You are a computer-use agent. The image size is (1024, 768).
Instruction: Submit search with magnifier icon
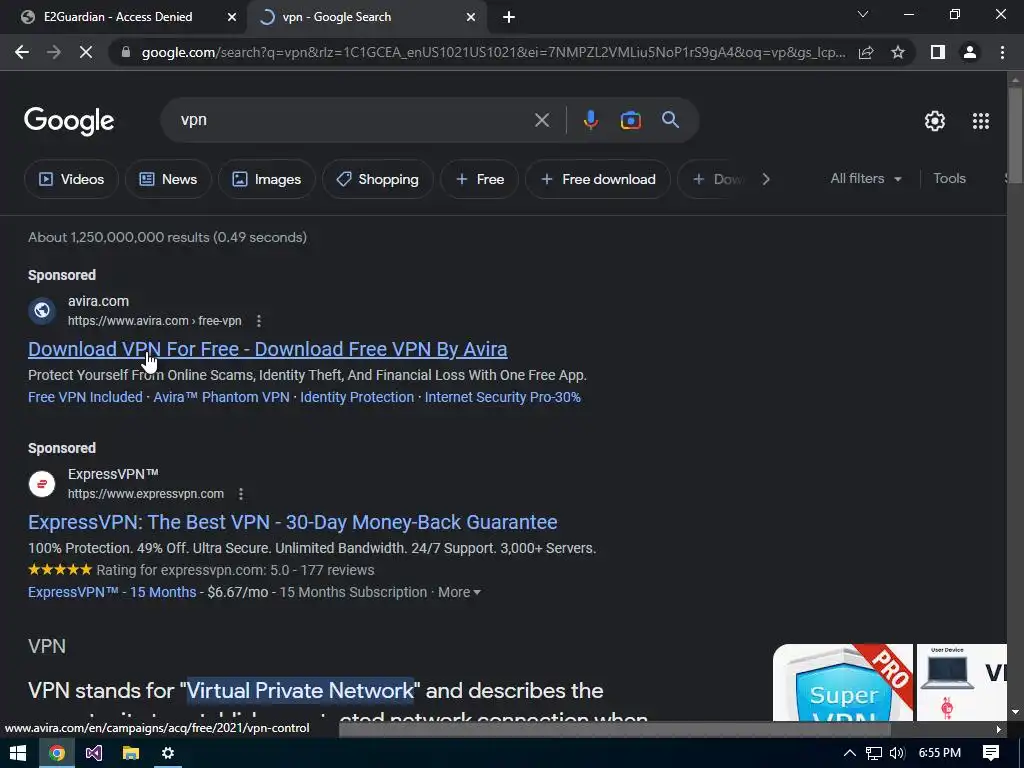[x=670, y=120]
